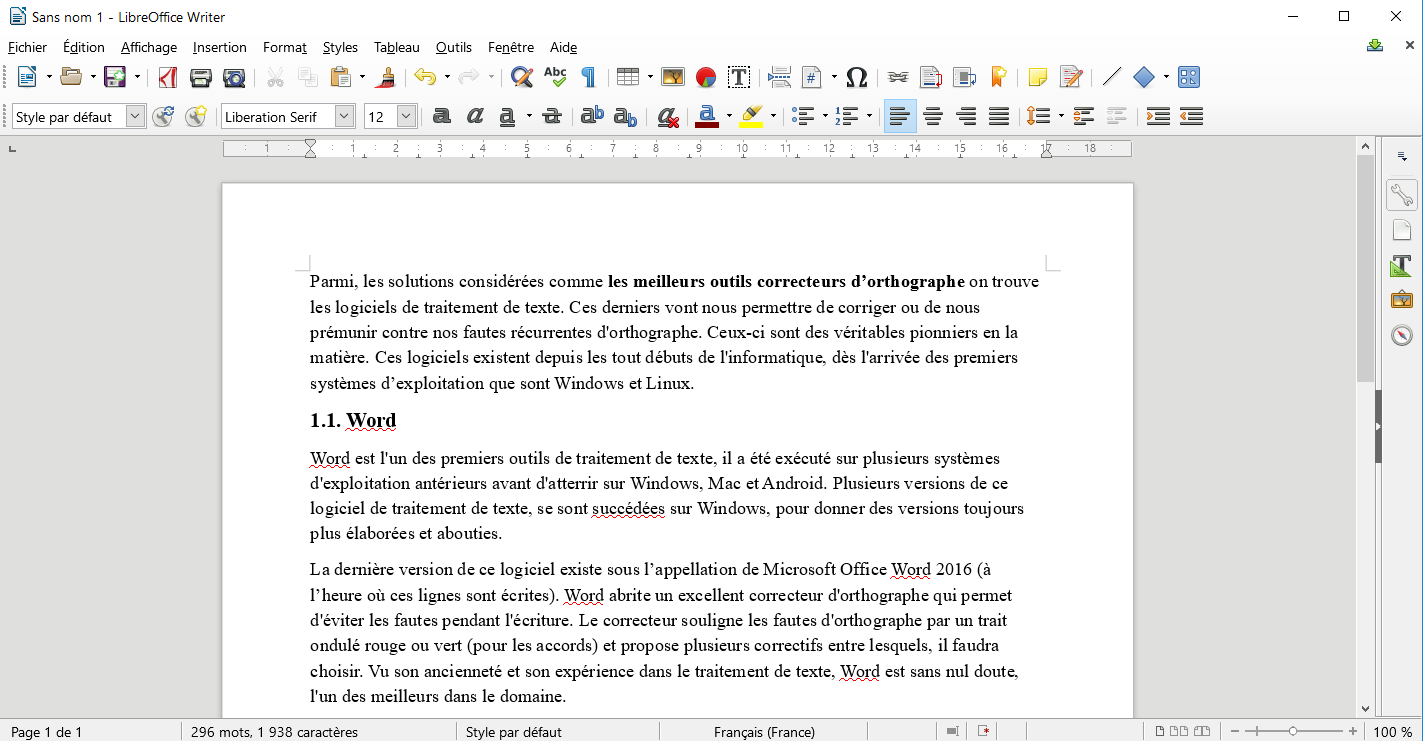1423x741 pixels.
Task: Expand the New document dropdown arrow
Action: point(47,77)
